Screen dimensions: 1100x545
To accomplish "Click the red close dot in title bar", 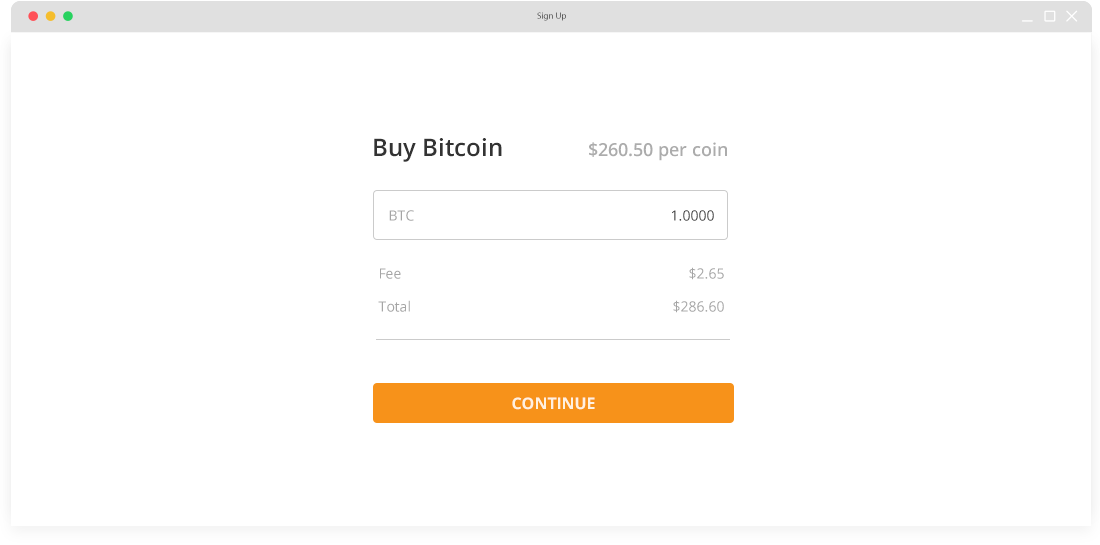I will pos(33,16).
